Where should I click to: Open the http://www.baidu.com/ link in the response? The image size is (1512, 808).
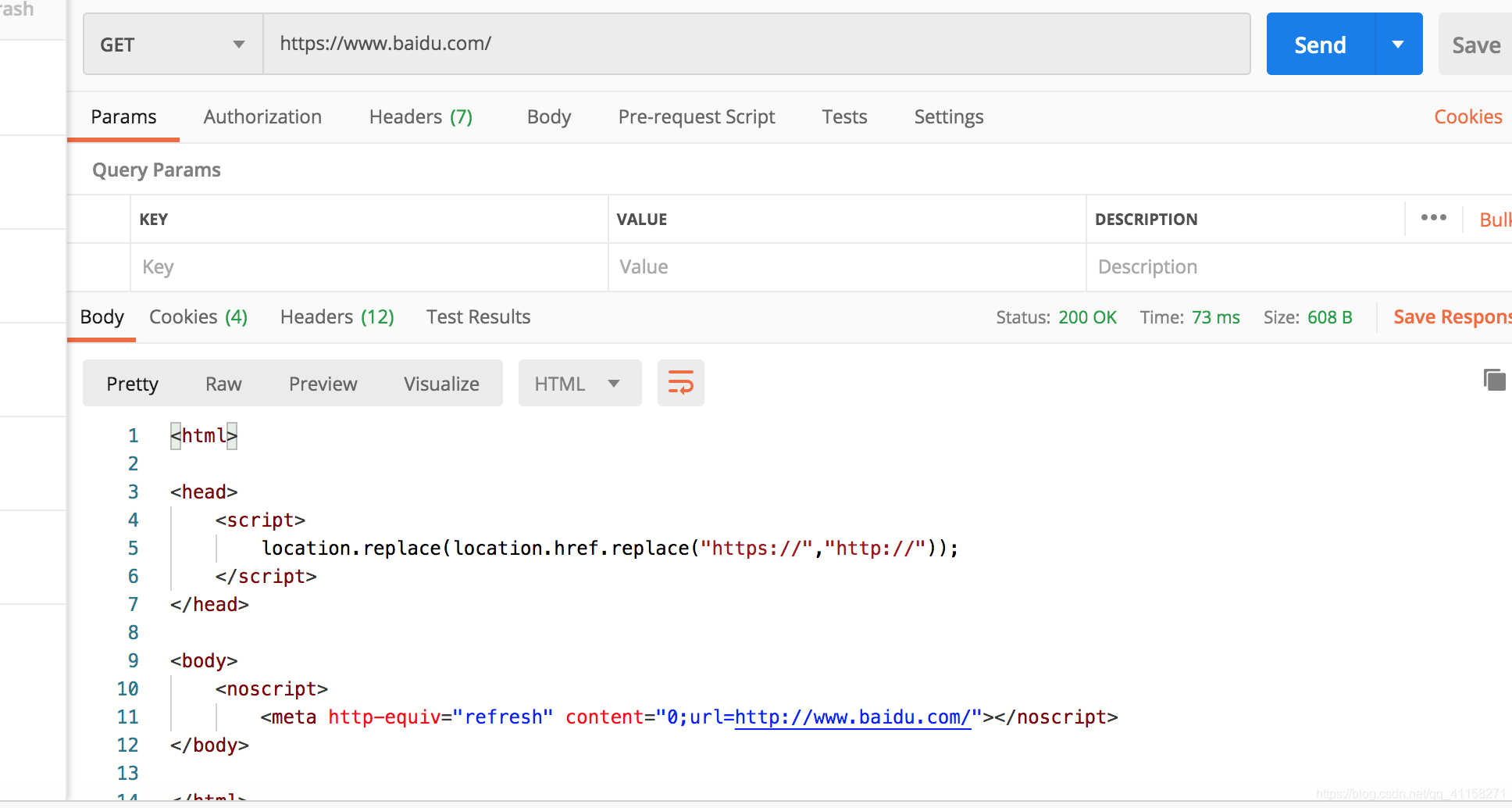(853, 717)
